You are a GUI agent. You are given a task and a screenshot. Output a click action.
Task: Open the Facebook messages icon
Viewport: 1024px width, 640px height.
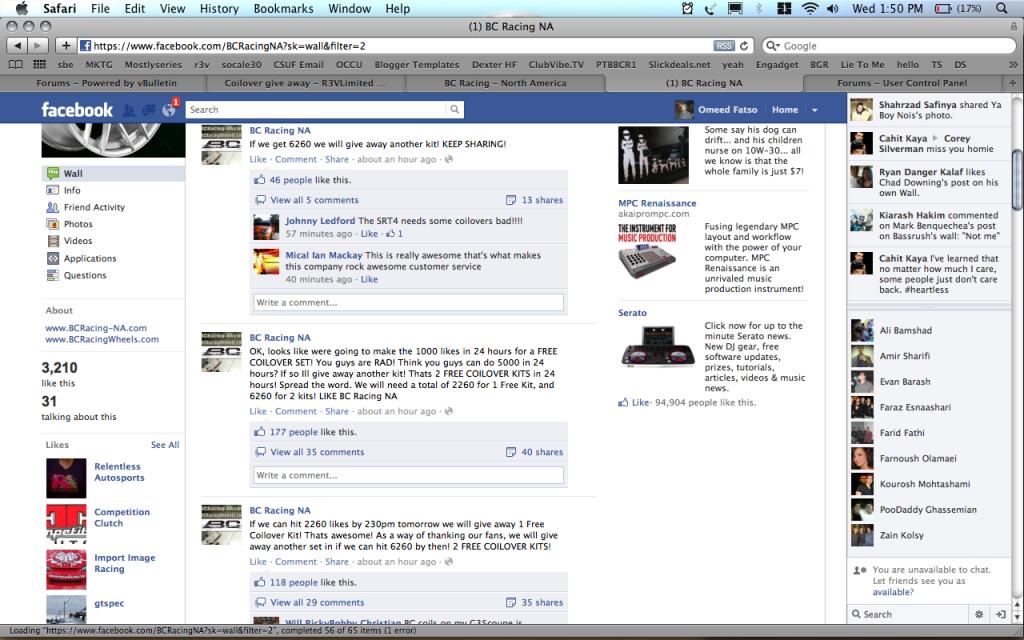pos(147,110)
